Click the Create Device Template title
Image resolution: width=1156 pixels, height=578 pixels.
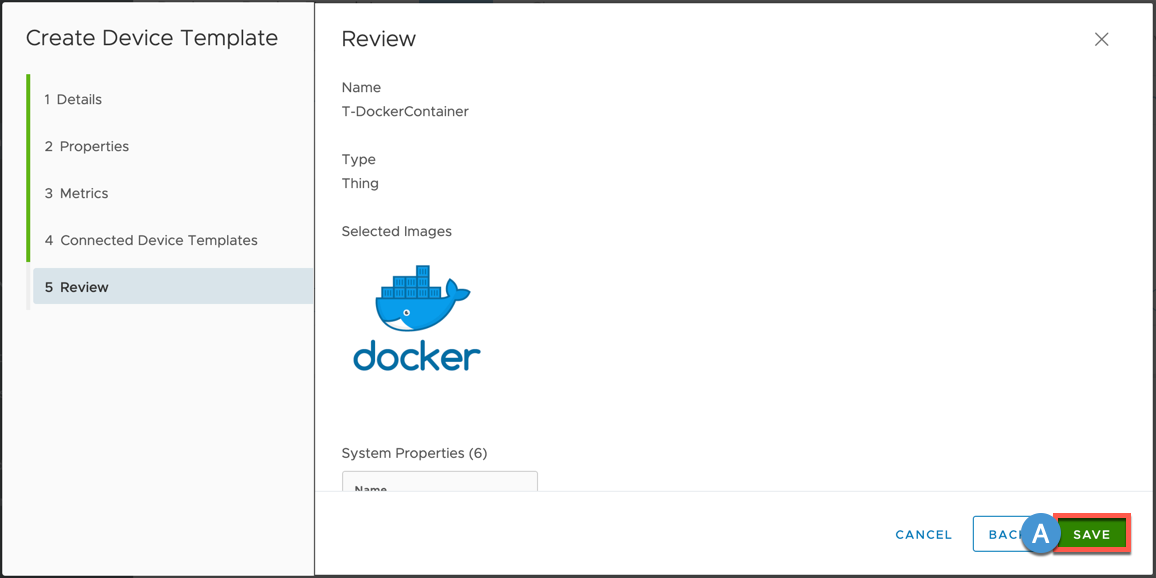pos(152,38)
